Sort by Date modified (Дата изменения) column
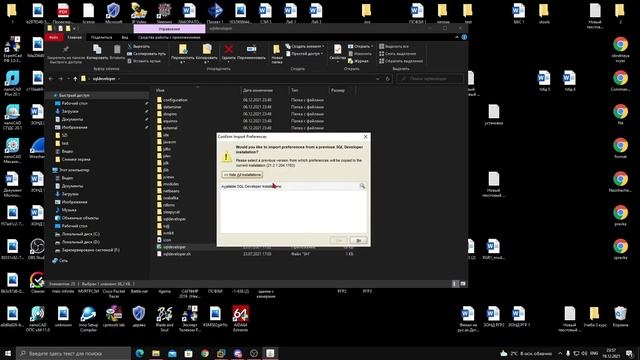 pyautogui.click(x=264, y=90)
